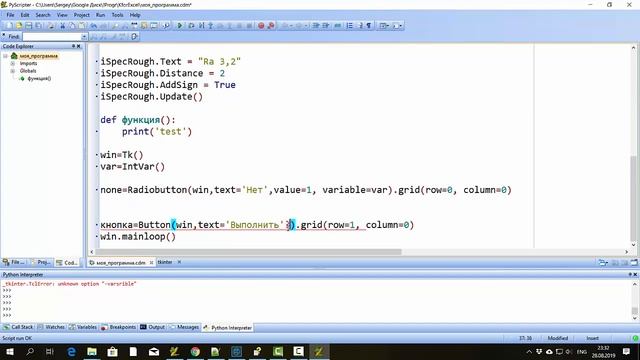Viewport: 640px width, 360px height.
Task: Collapse the моя_программа tree root
Action: (5, 56)
